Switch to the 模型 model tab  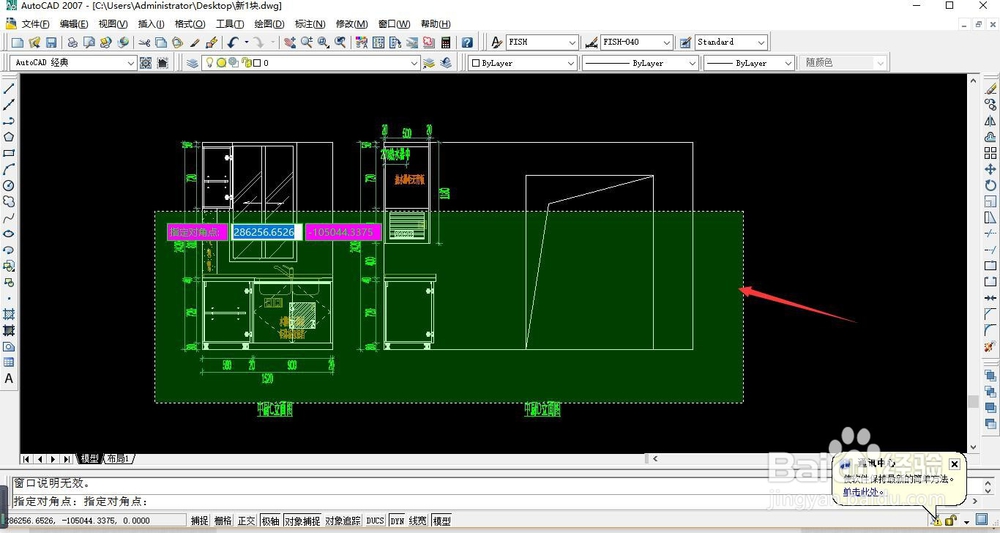[89, 458]
